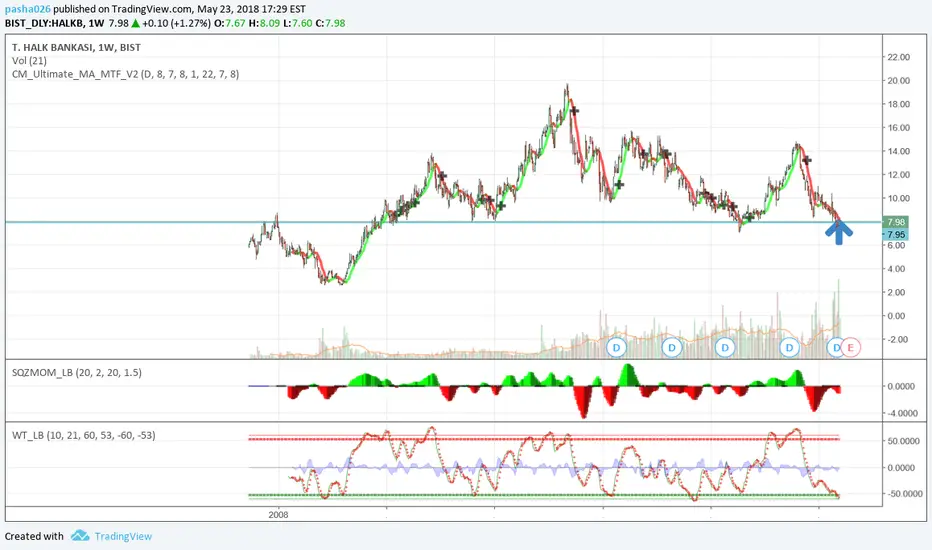The width and height of the screenshot is (932, 550).
Task: Click 2.00 on the price axis
Action: [896, 292]
